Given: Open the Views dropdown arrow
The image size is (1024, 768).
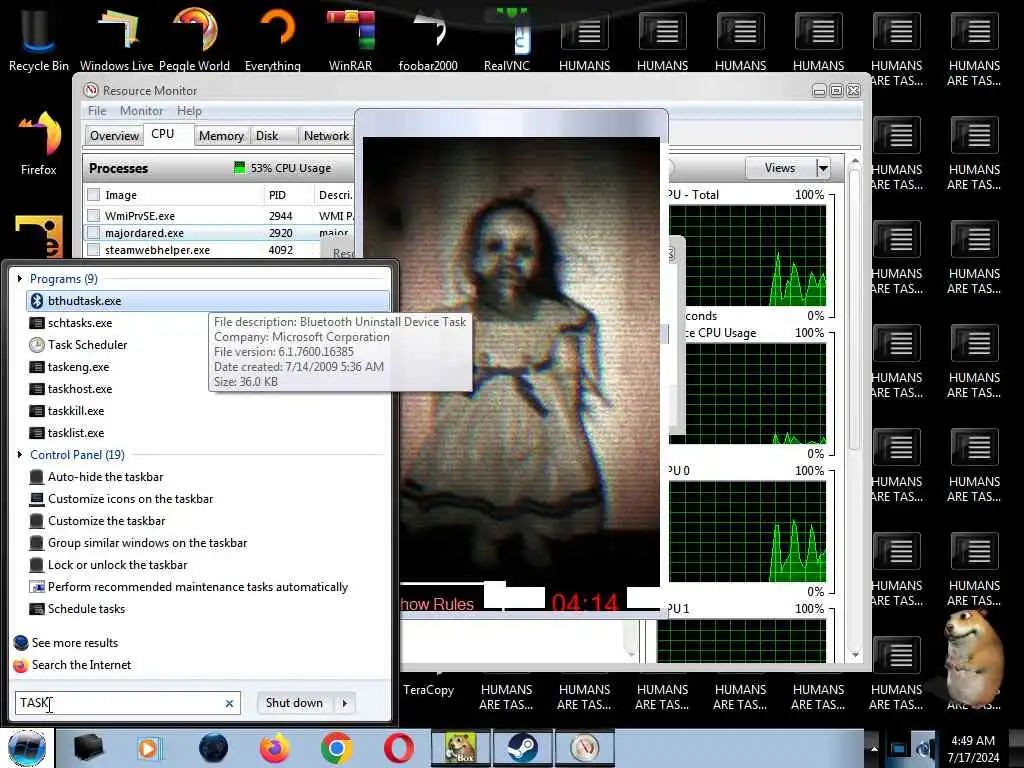Looking at the screenshot, I should tap(823, 168).
